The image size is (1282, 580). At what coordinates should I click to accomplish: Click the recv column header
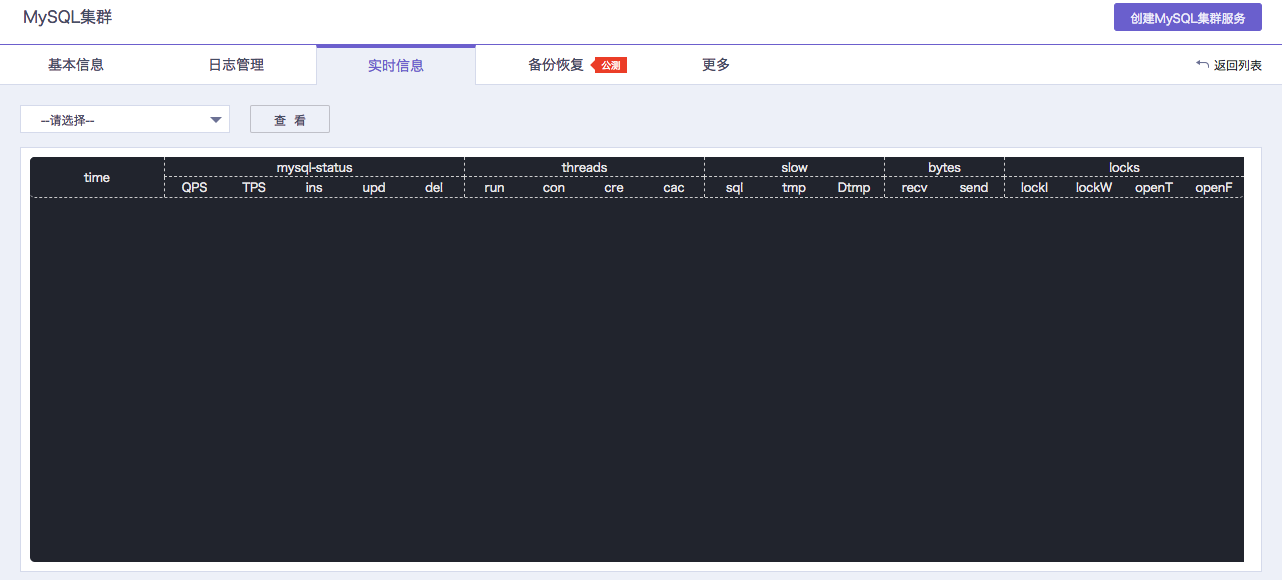pyautogui.click(x=914, y=187)
